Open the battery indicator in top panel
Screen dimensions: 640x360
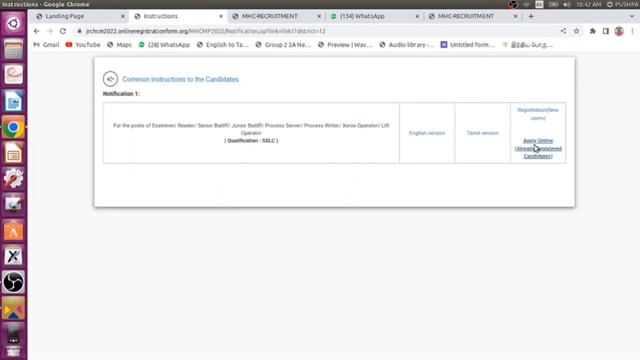(x=553, y=4)
